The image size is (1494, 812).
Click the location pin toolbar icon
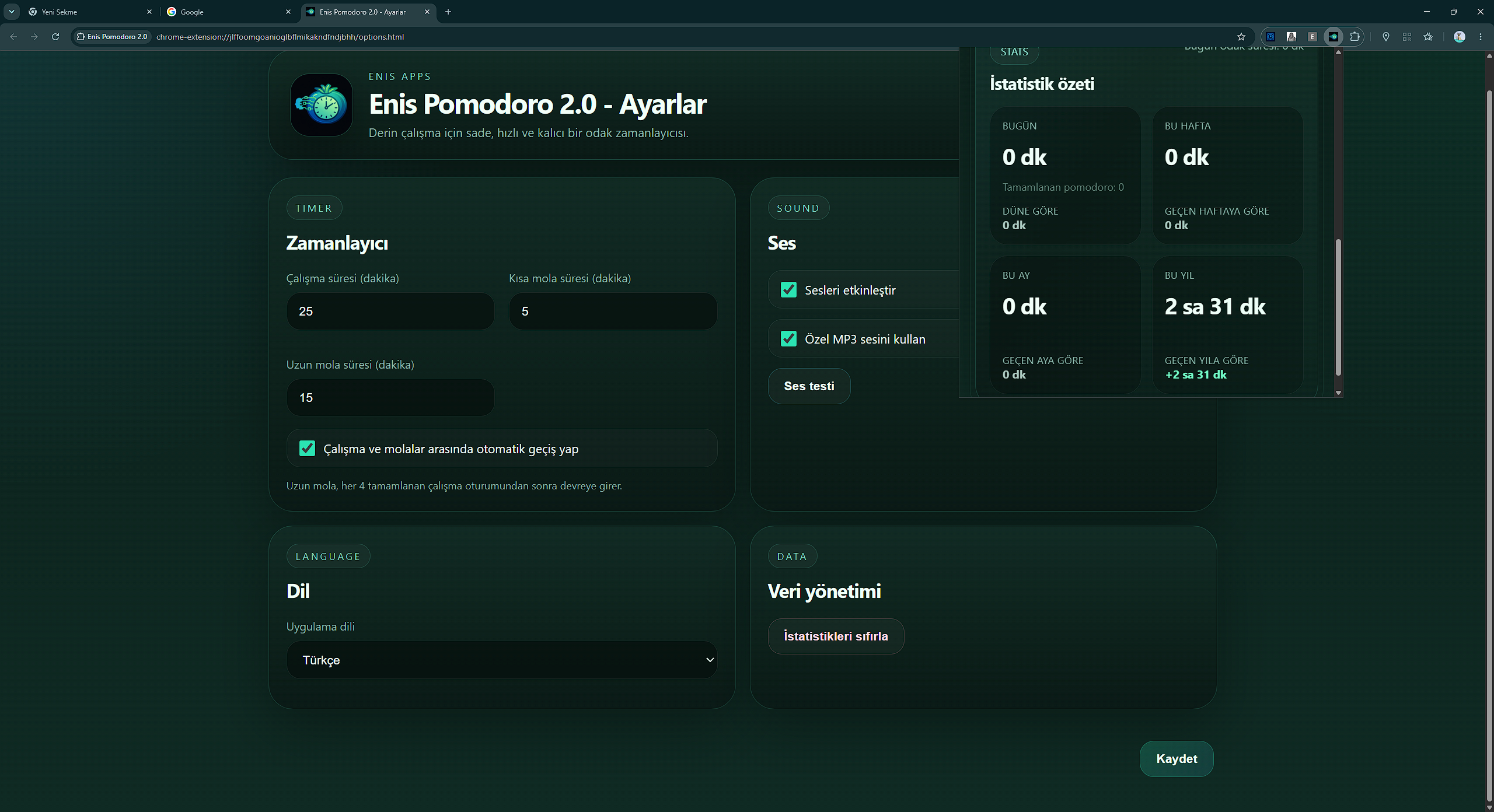click(1386, 37)
